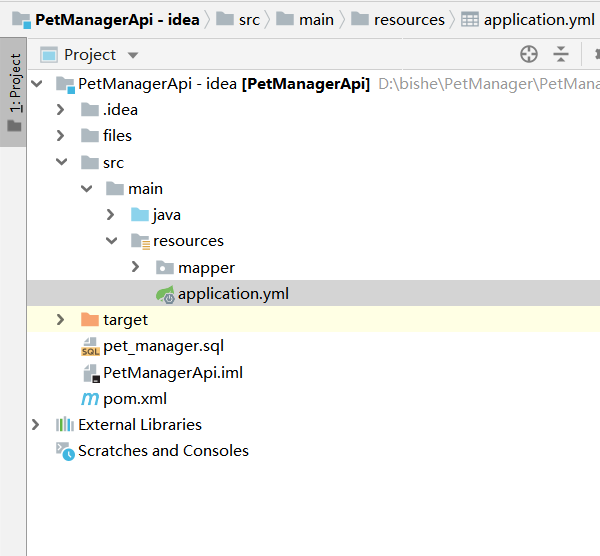The width and height of the screenshot is (600, 556).
Task: Select the pet_manager.sql file icon
Action: (90, 347)
